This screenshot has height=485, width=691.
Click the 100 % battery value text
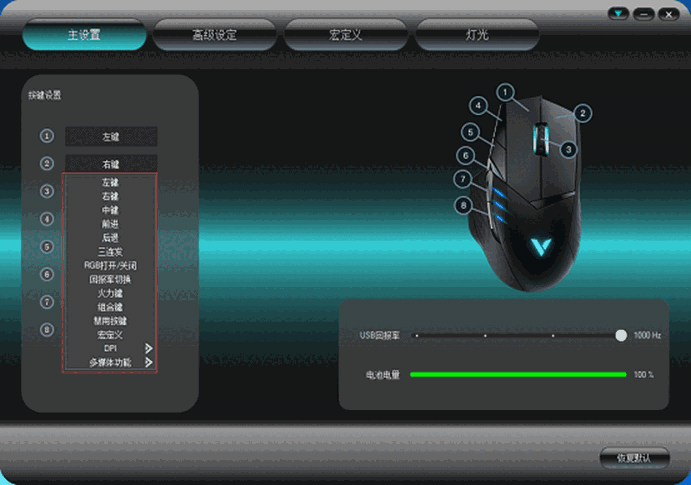pos(643,374)
